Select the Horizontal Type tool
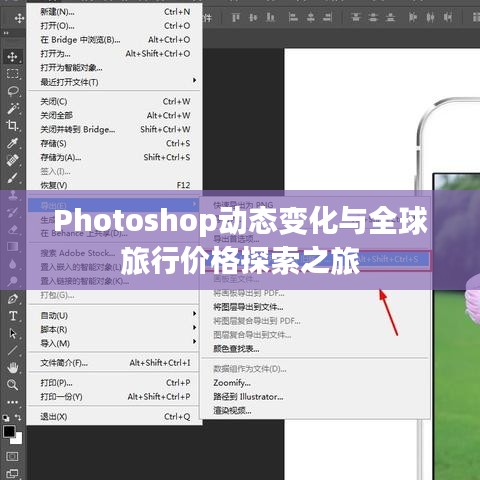480x480 pixels. [x=13, y=316]
